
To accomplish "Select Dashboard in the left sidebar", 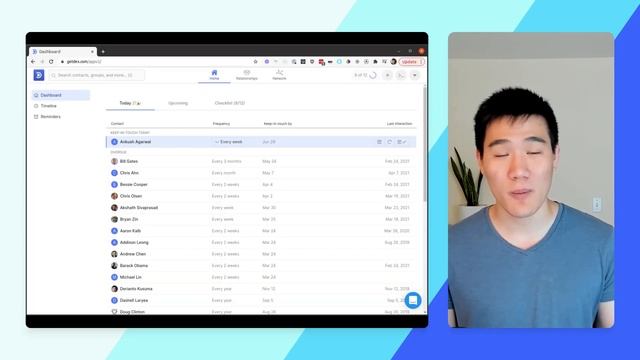I will pos(60,95).
